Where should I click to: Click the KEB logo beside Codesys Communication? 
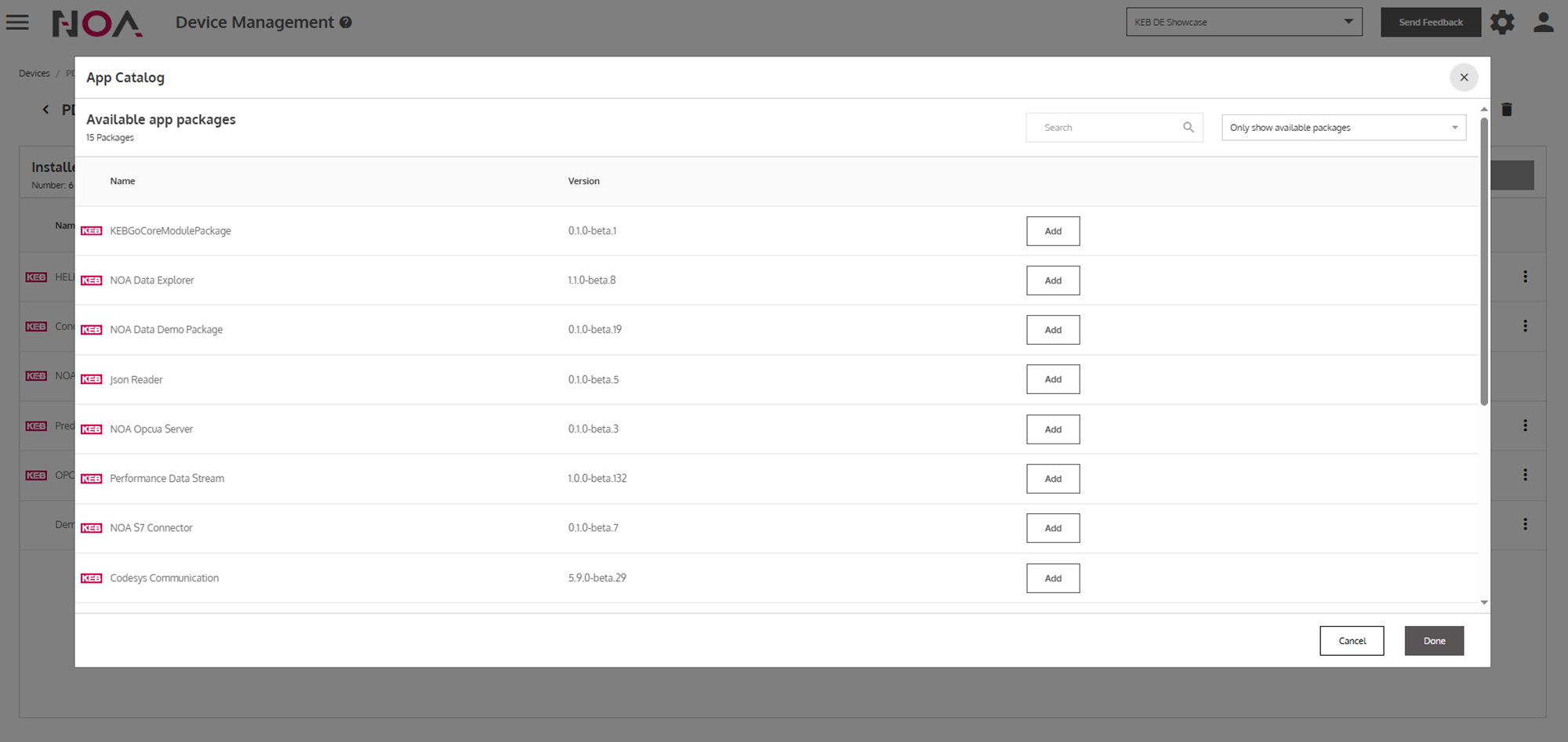pos(92,578)
